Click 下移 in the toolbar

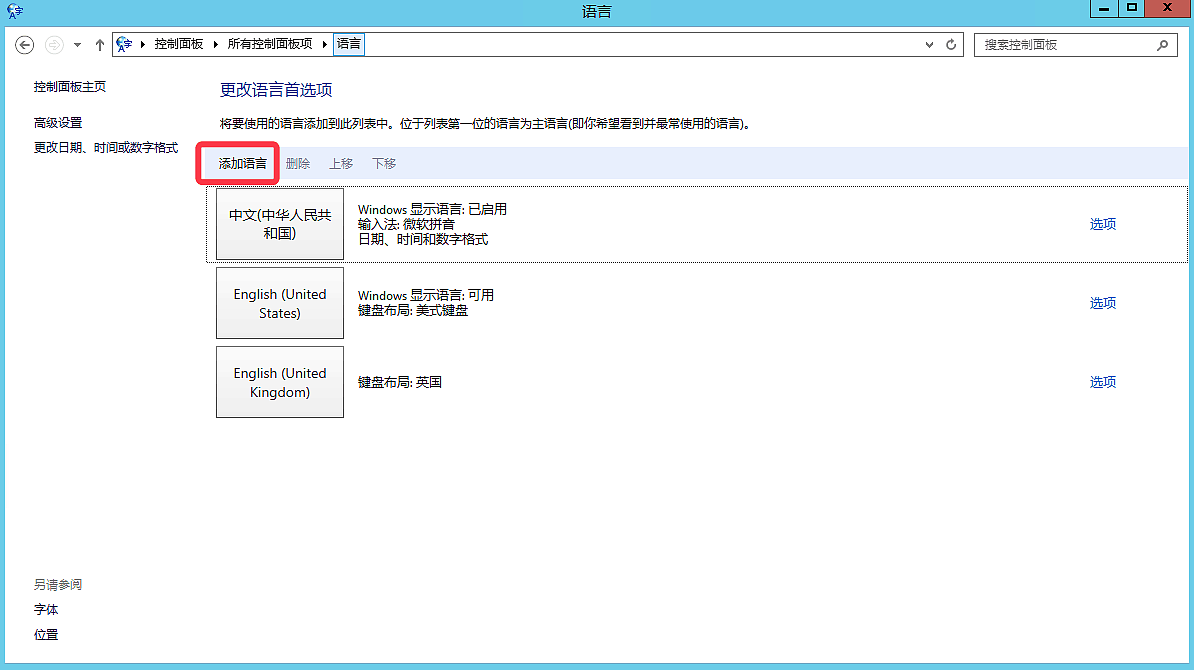(384, 164)
